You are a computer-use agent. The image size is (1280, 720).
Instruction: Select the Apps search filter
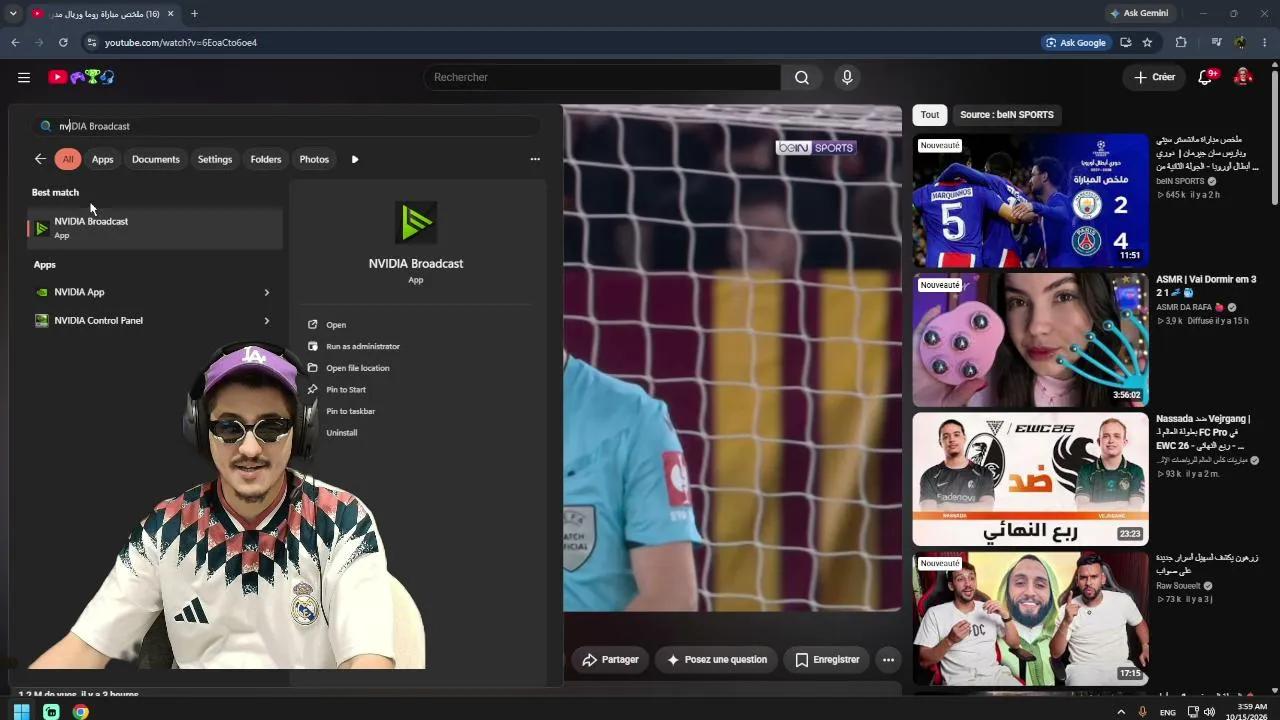tap(103, 159)
